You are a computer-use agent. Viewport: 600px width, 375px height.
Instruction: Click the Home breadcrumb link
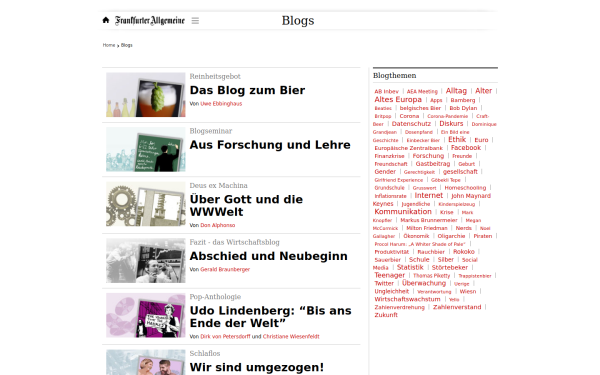(x=109, y=45)
